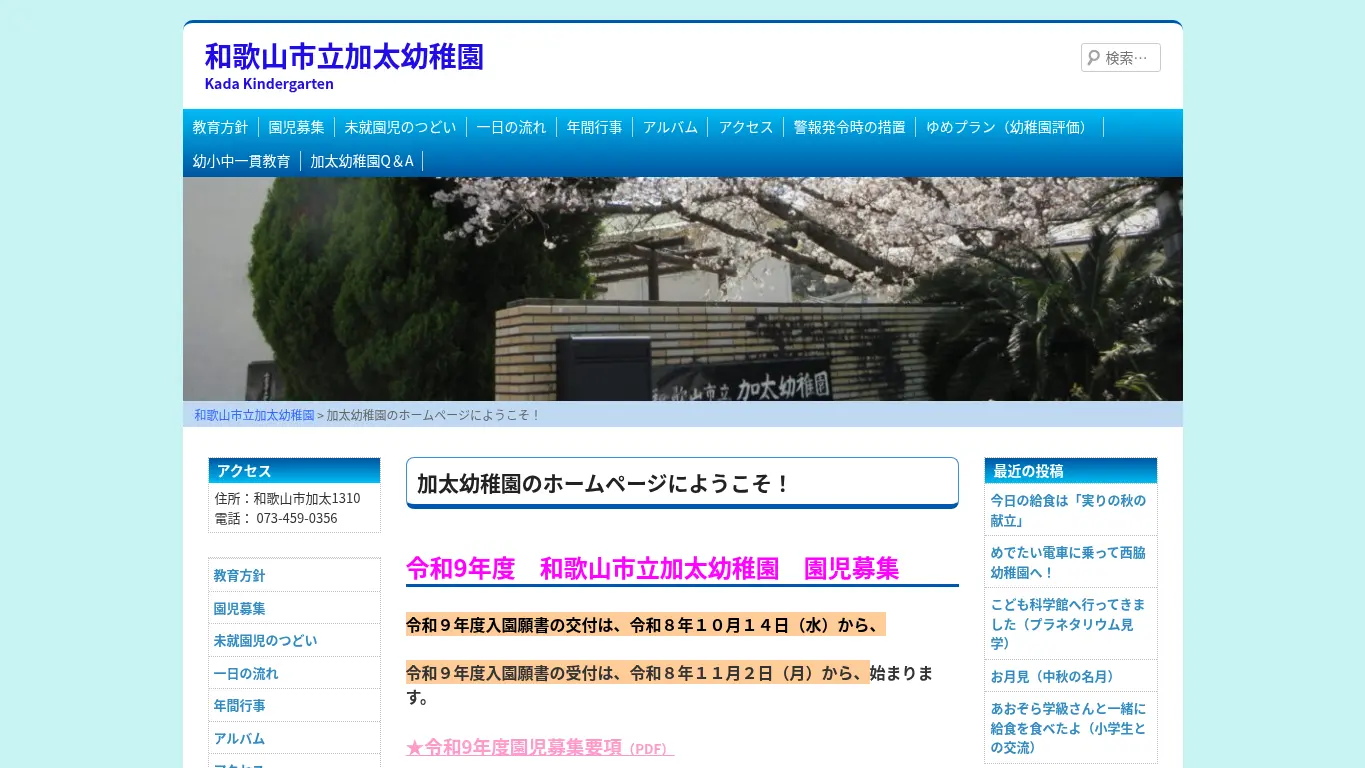Open sidebar link 教育方針

(x=239, y=576)
